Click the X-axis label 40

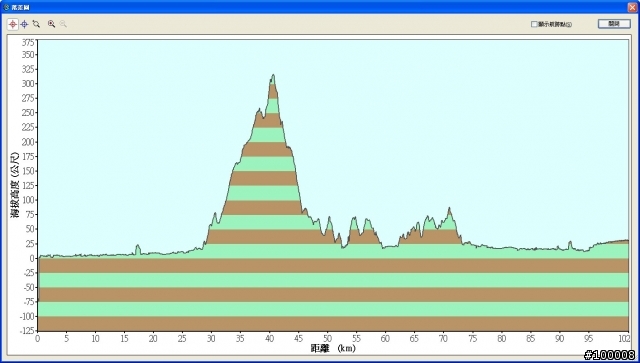(269, 339)
